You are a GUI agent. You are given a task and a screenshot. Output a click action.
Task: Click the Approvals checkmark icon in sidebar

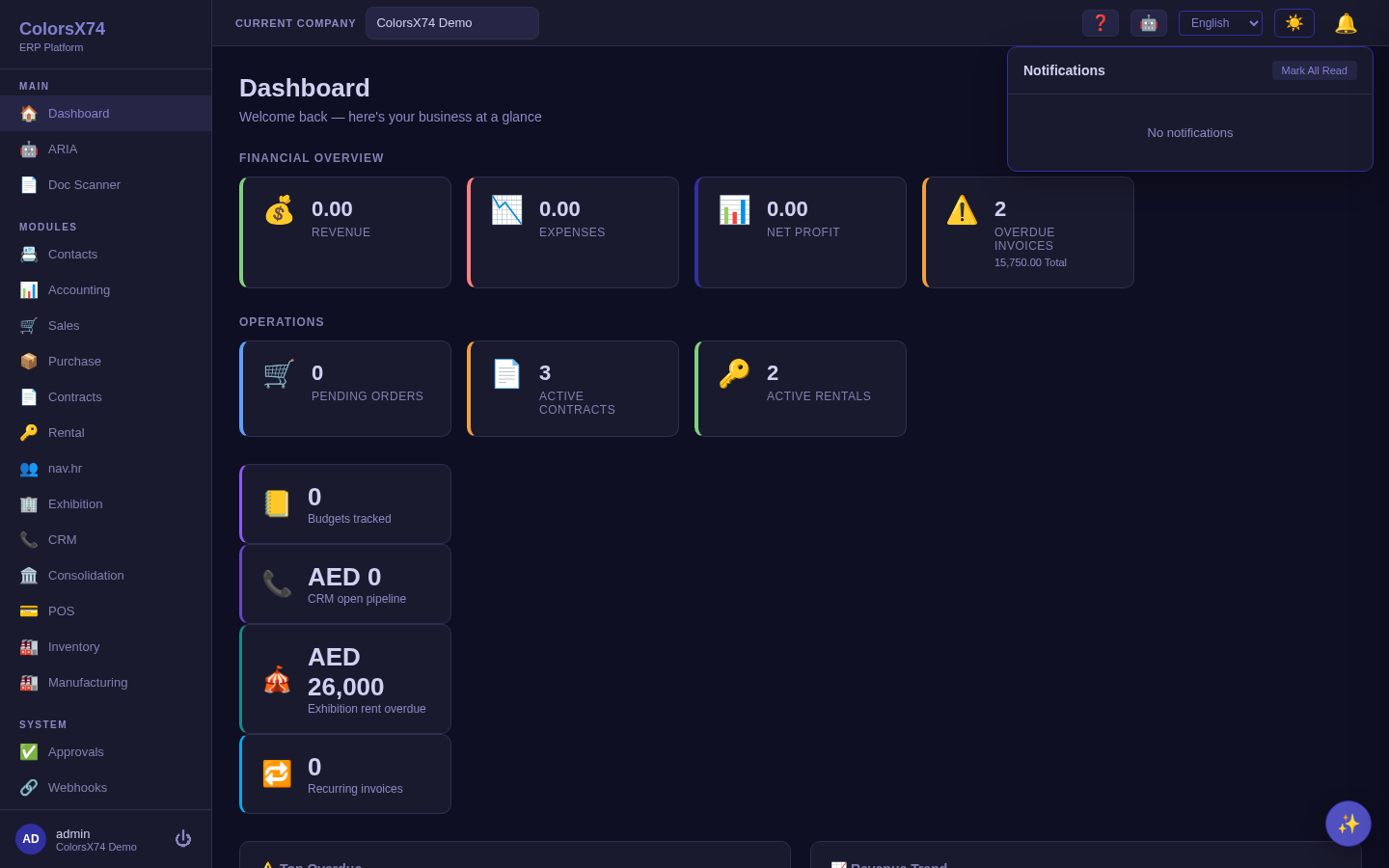click(29, 751)
